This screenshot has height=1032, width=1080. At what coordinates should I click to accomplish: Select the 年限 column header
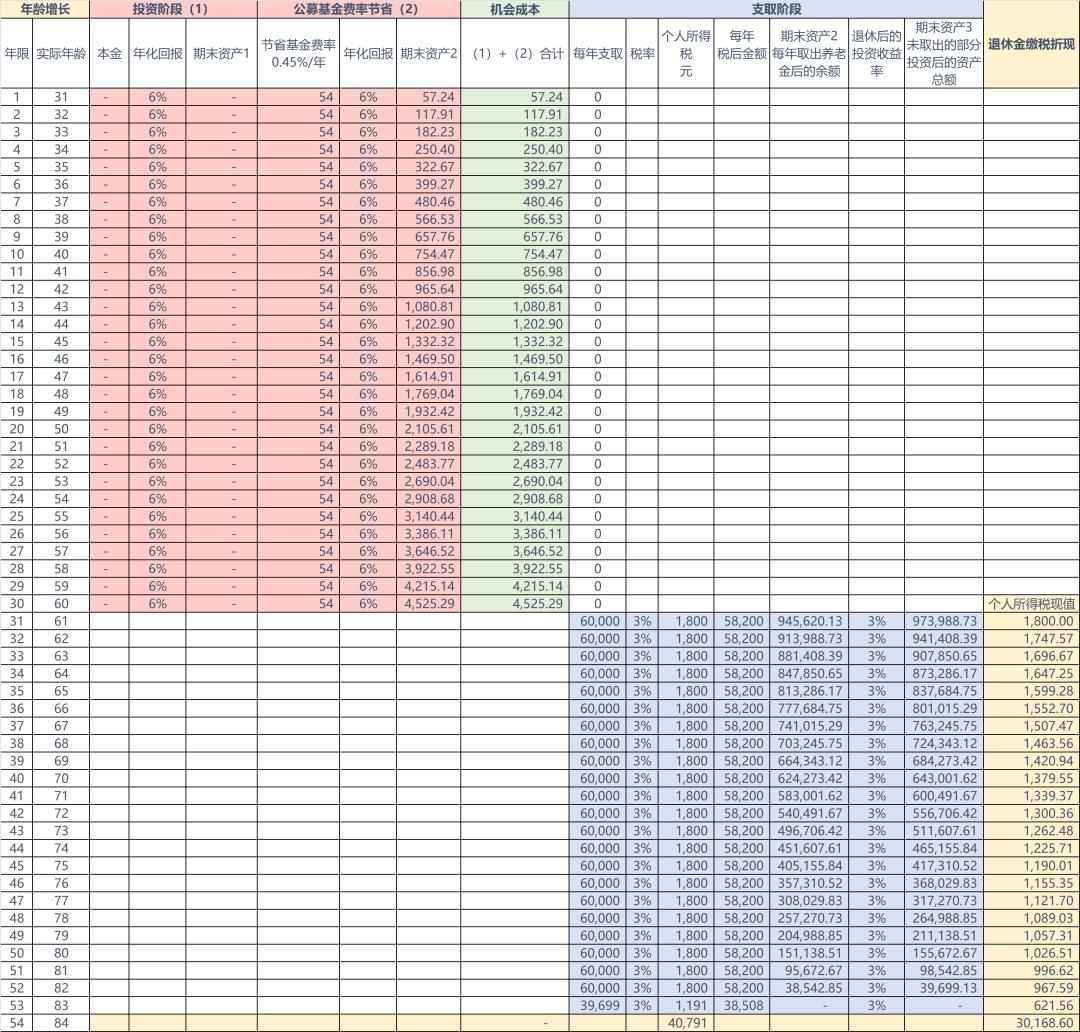coord(17,54)
